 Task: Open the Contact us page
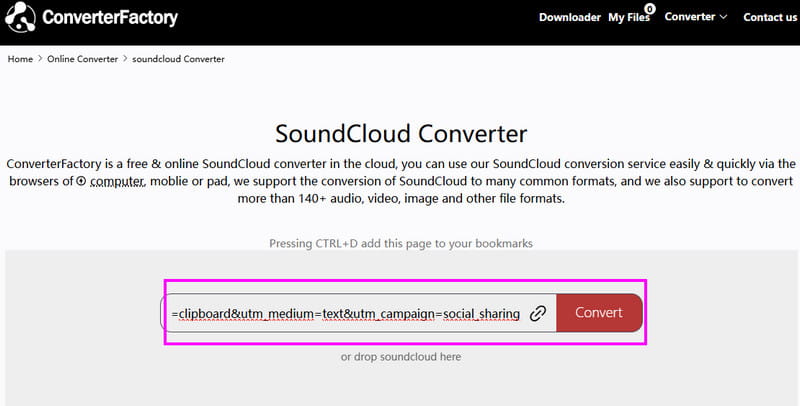(770, 17)
